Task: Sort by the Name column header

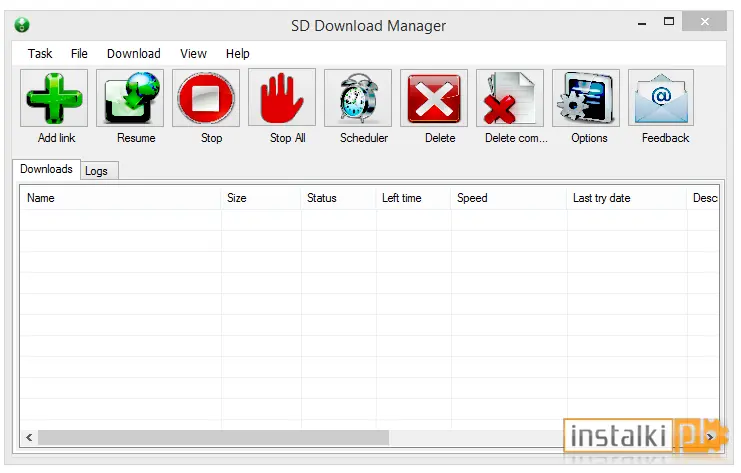Action: tap(121, 198)
